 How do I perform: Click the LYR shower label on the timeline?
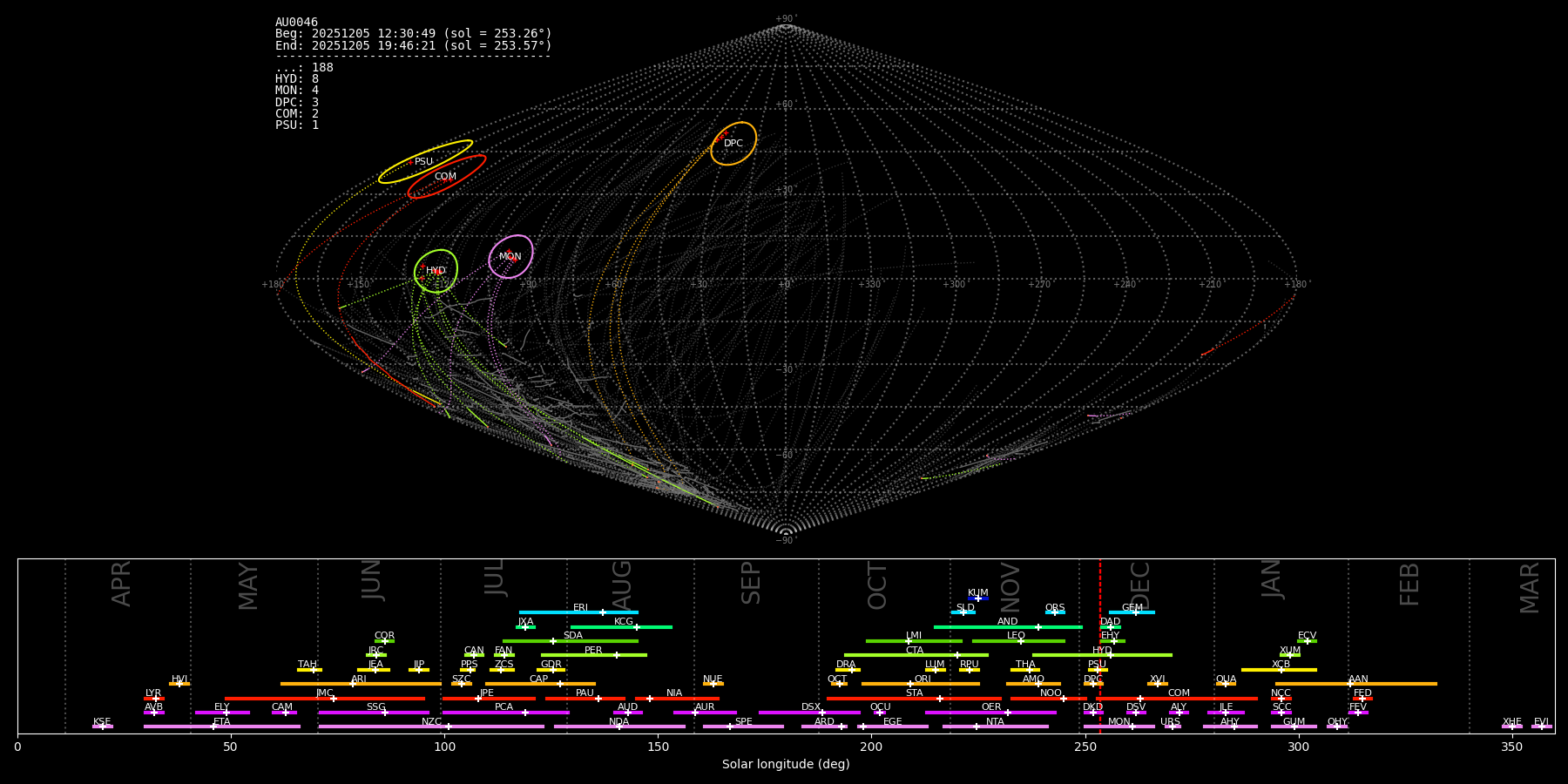(153, 693)
